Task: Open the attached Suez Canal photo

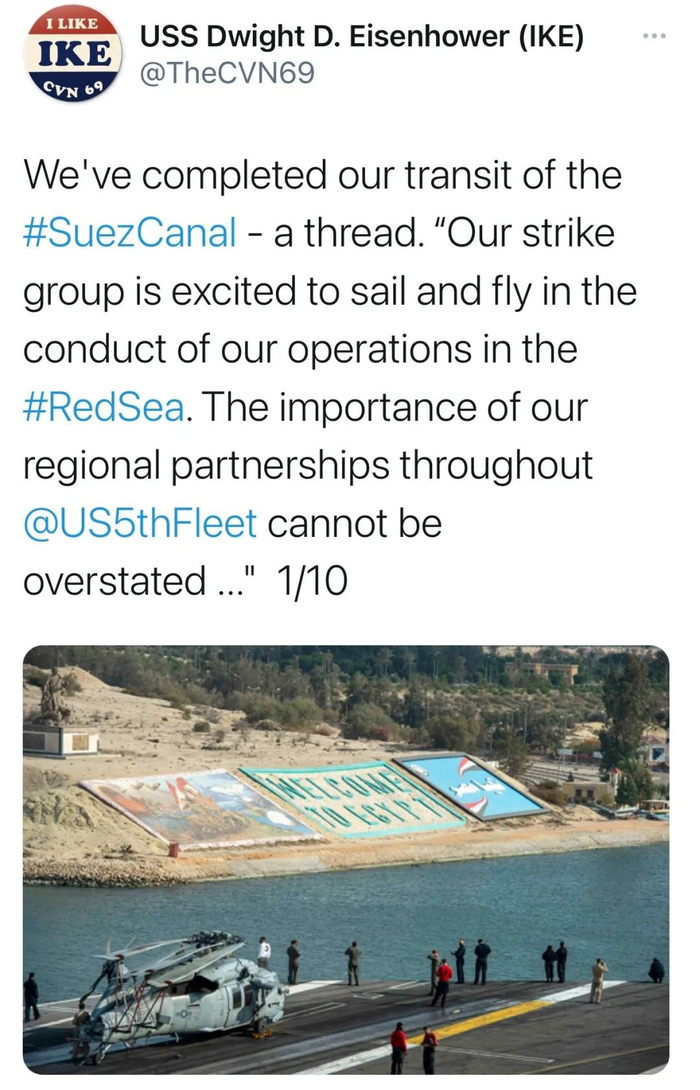Action: pos(346,860)
